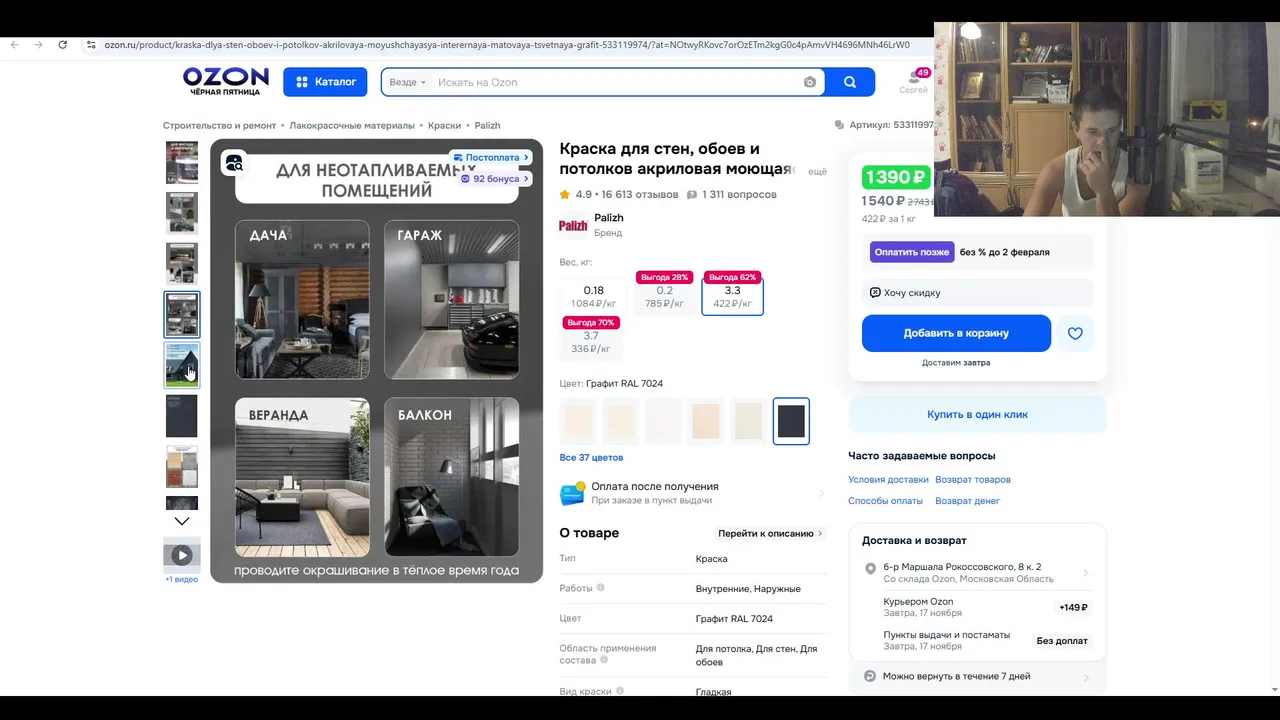Viewport: 1280px width, 720px height.
Task: Select the first product thumbnail
Action: [182, 162]
